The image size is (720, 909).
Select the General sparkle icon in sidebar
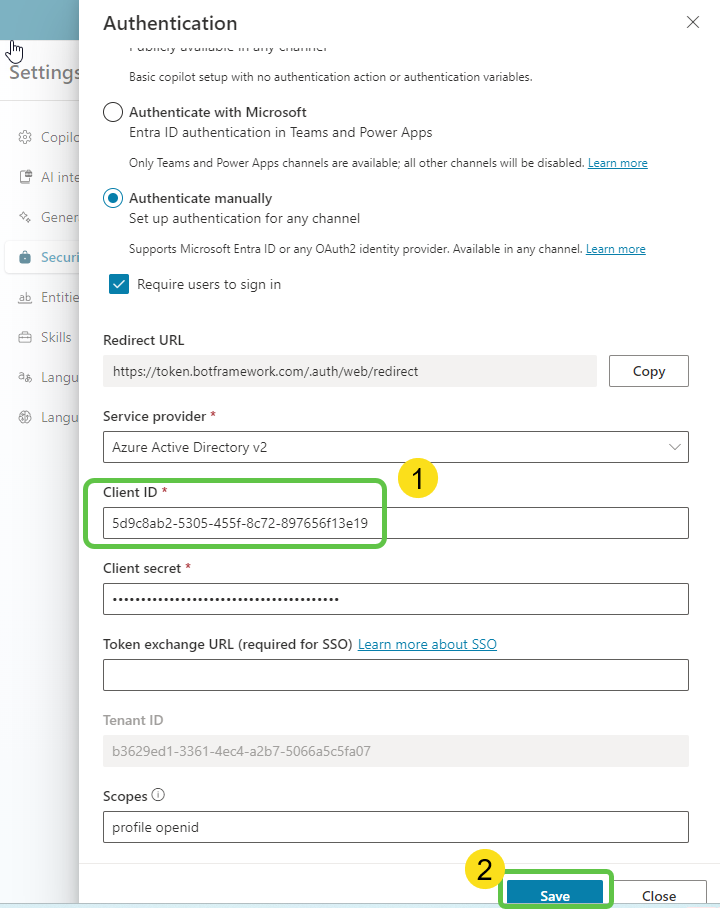click(23, 217)
